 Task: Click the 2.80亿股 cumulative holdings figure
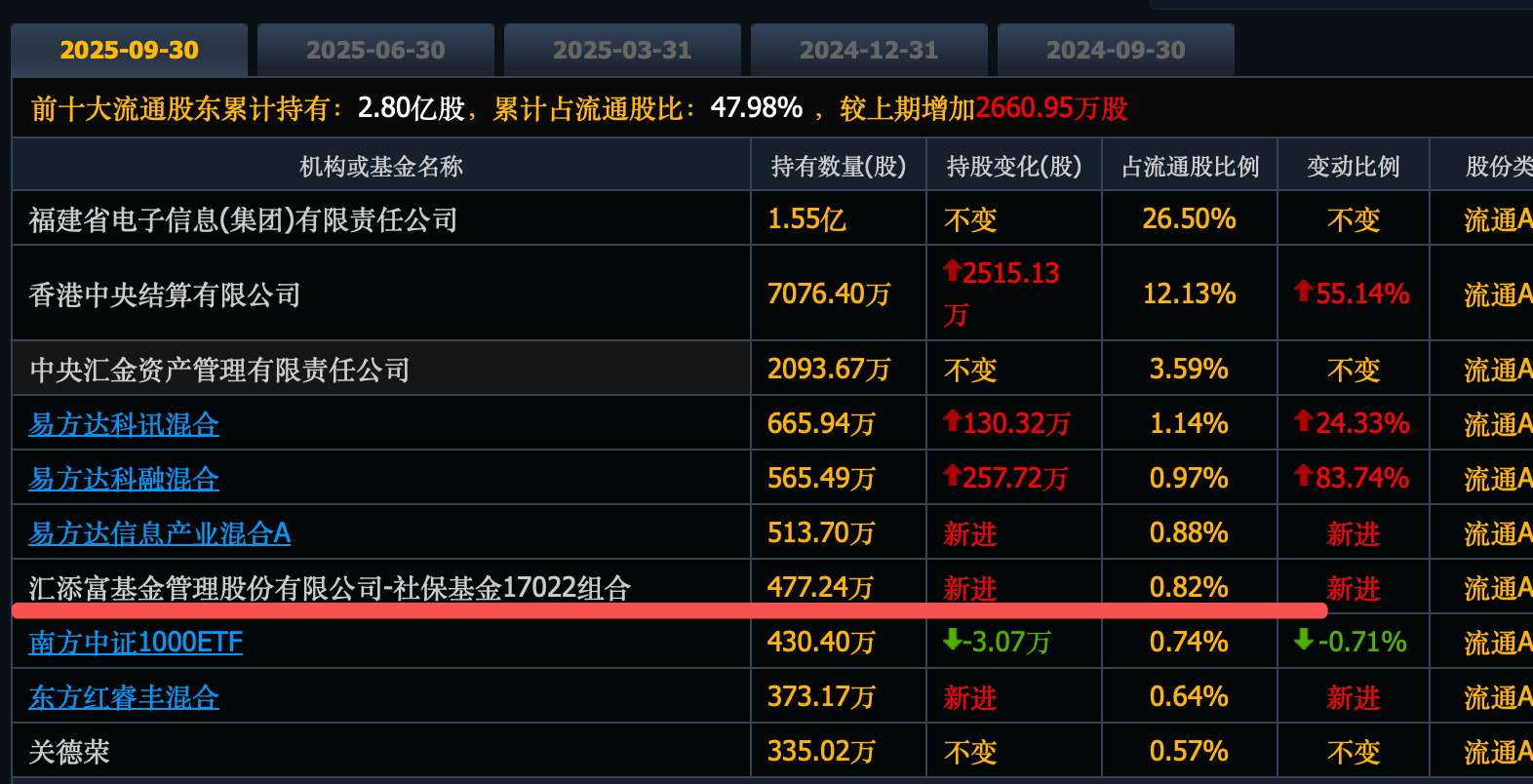pos(412,107)
